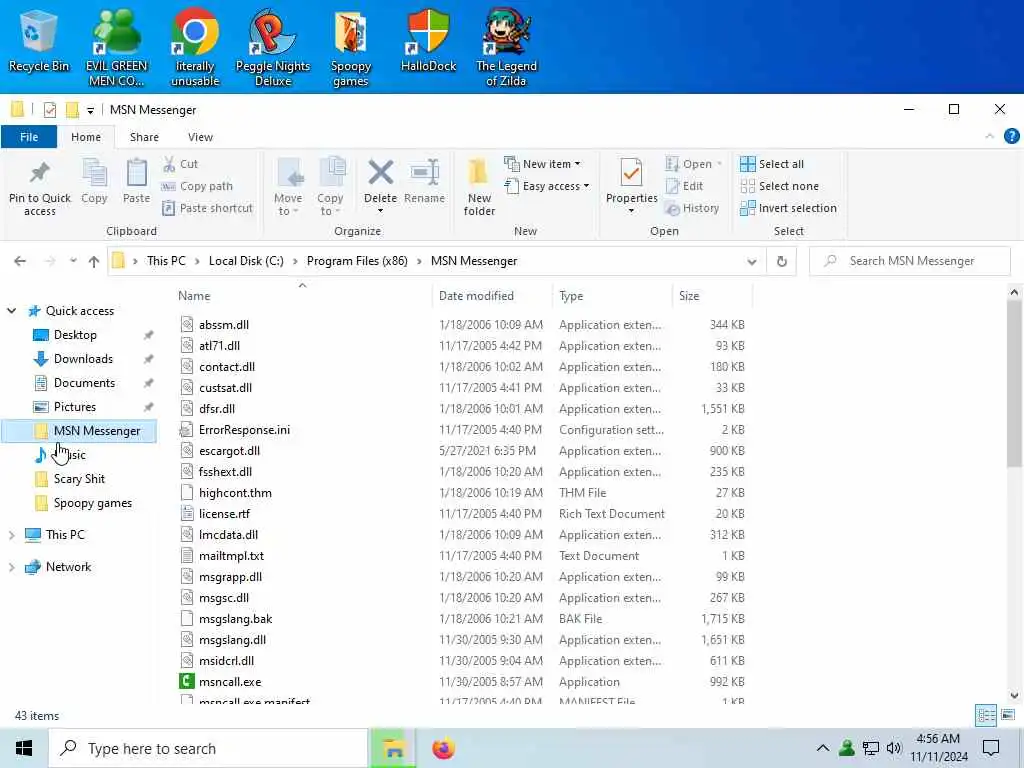
Task: Click the red Delete X icon
Action: point(380,173)
